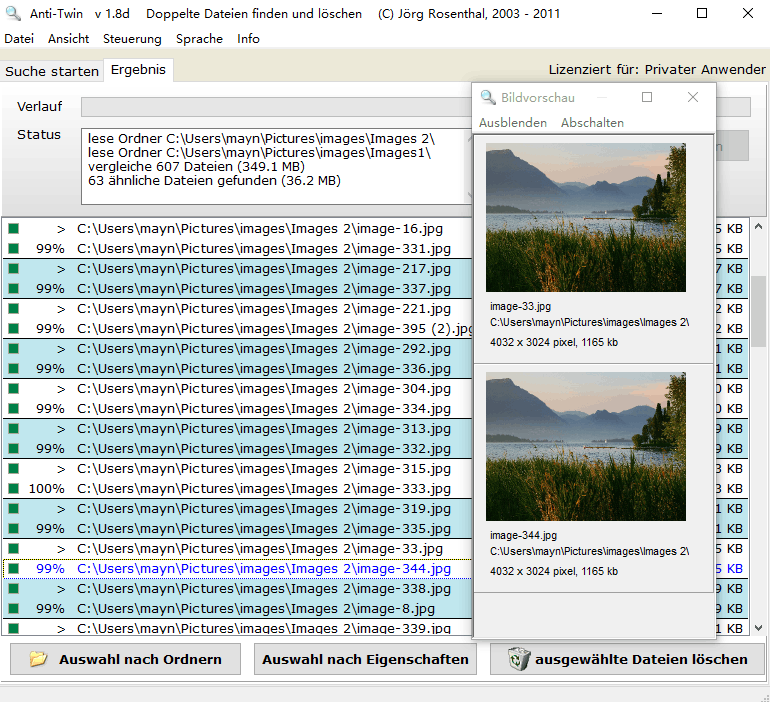Toggle green checkbox for image-336.jpg
770x702 pixels.
(14, 368)
